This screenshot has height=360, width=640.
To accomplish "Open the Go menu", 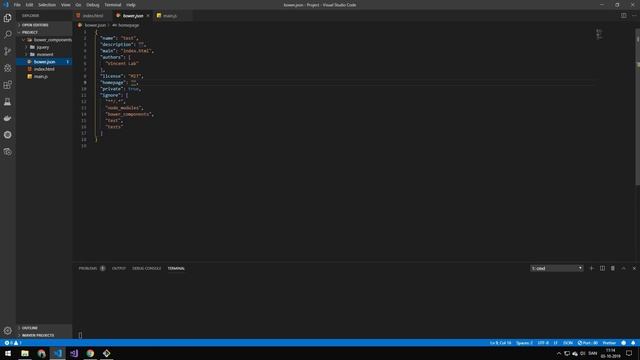I will click(x=78, y=5).
